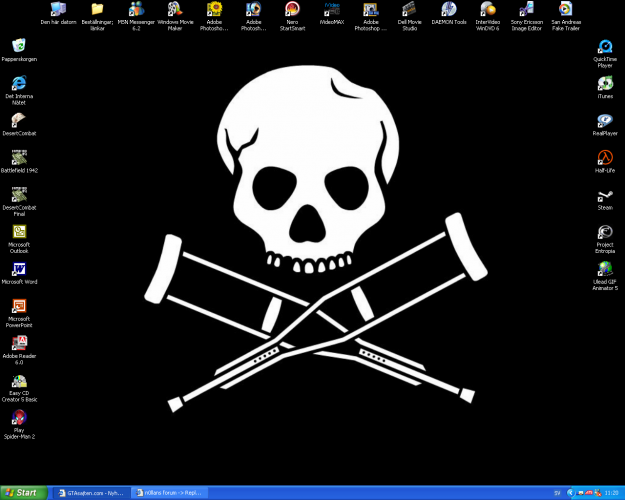Open the Papperskorgen recycle bin
The image size is (625, 500).
pyautogui.click(x=19, y=46)
